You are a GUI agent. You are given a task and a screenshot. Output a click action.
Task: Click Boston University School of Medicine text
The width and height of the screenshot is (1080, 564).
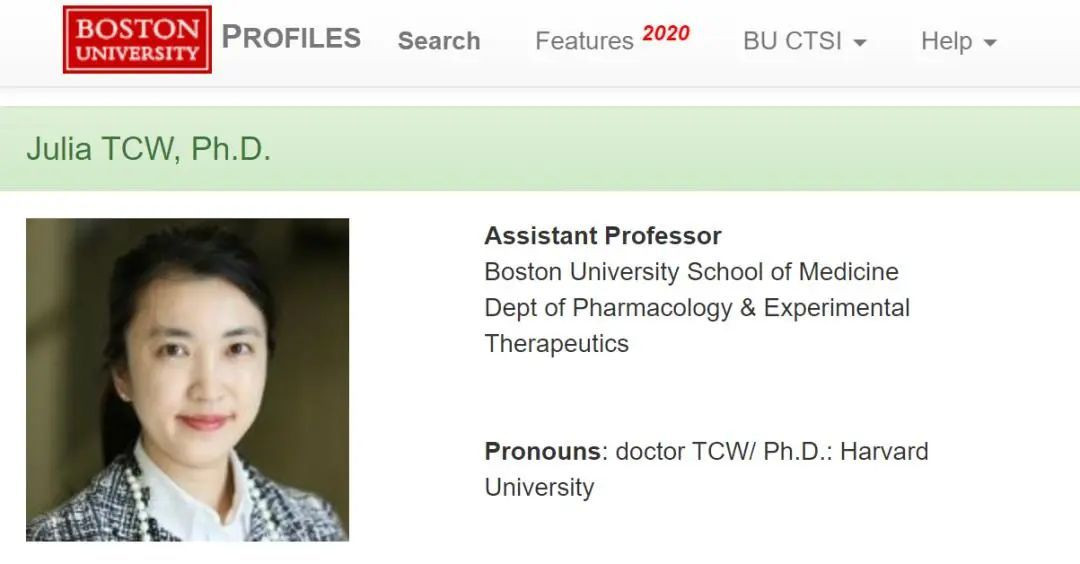(x=691, y=272)
